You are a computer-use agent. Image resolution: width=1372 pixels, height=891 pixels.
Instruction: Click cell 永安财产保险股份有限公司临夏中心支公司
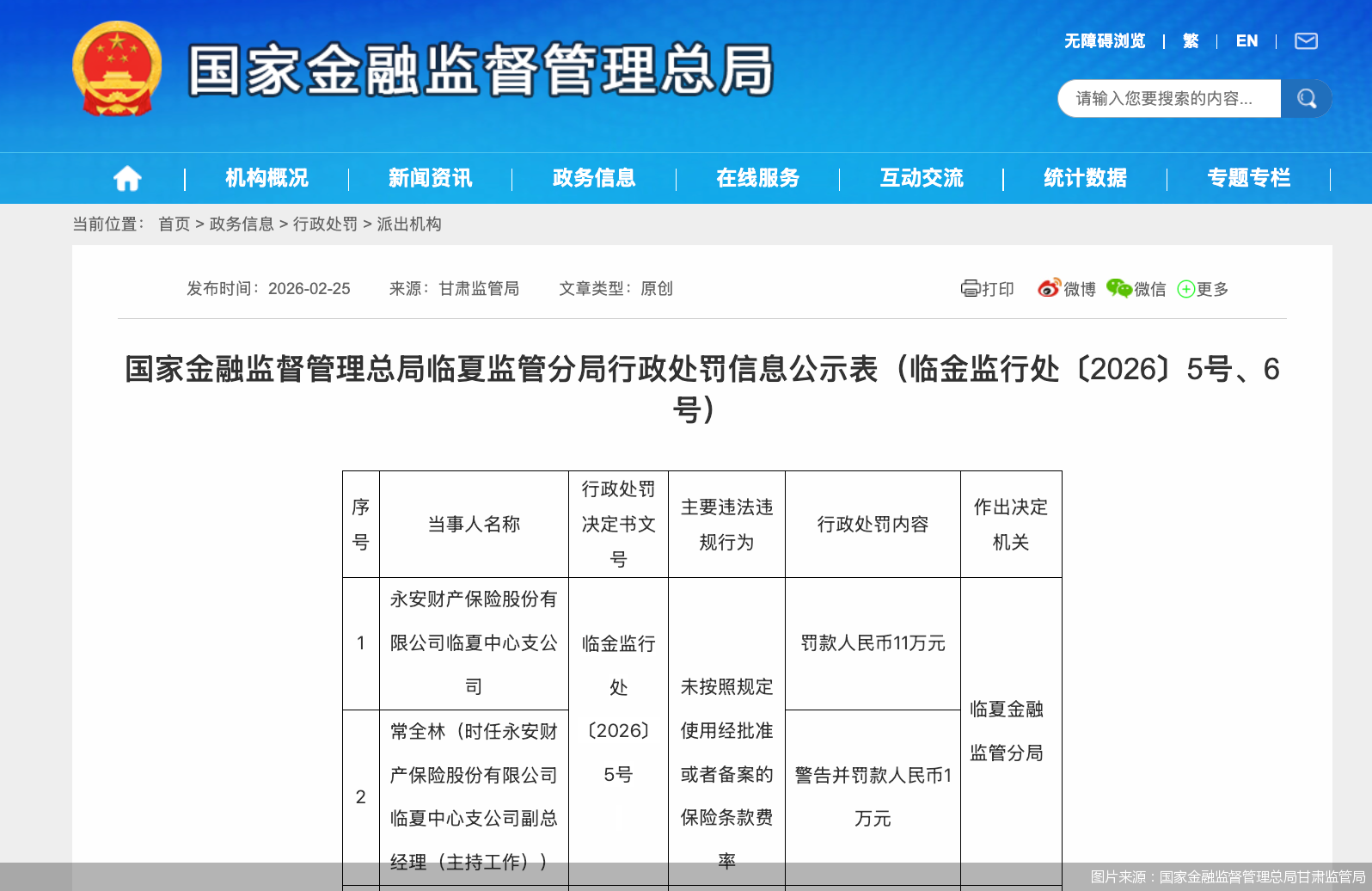pos(474,643)
